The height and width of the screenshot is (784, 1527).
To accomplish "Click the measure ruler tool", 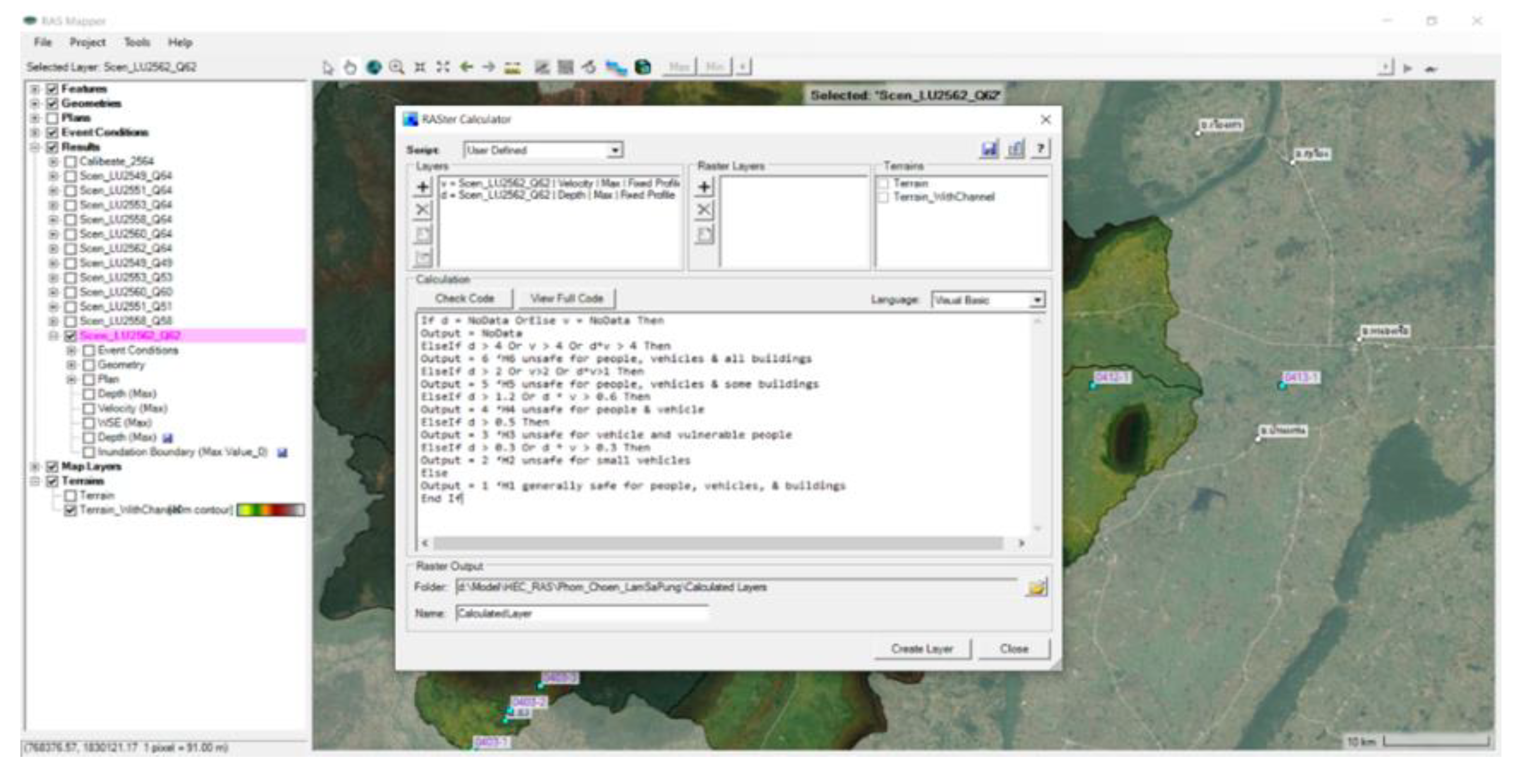I will tap(513, 68).
